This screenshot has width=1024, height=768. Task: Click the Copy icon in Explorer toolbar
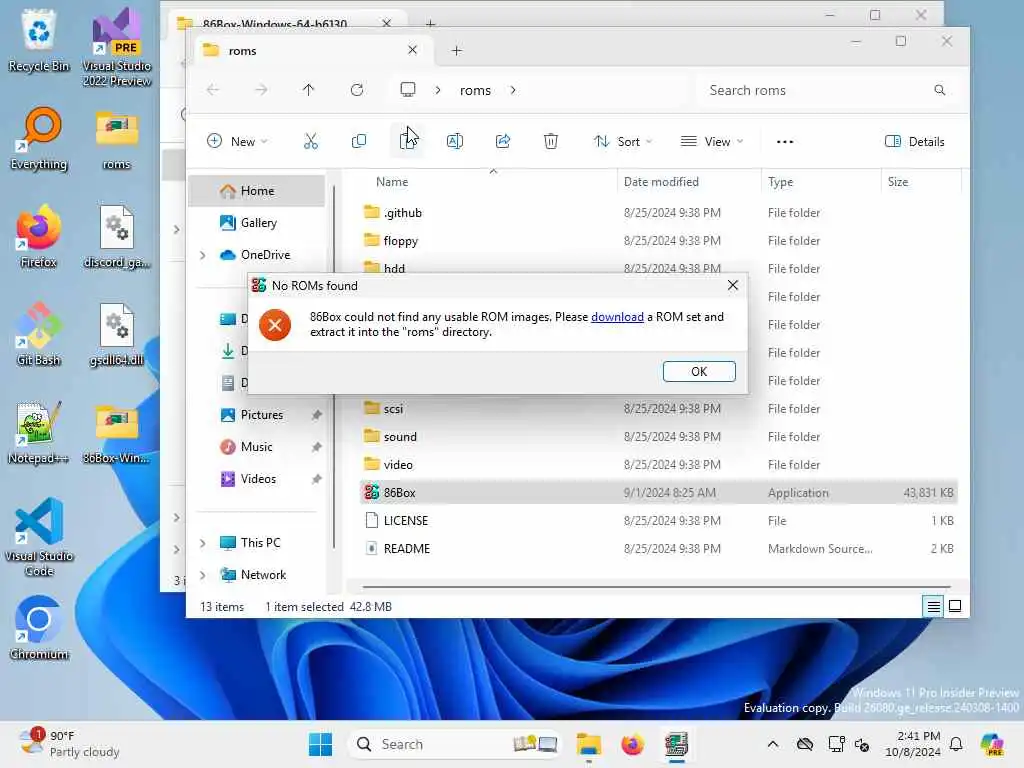[359, 141]
